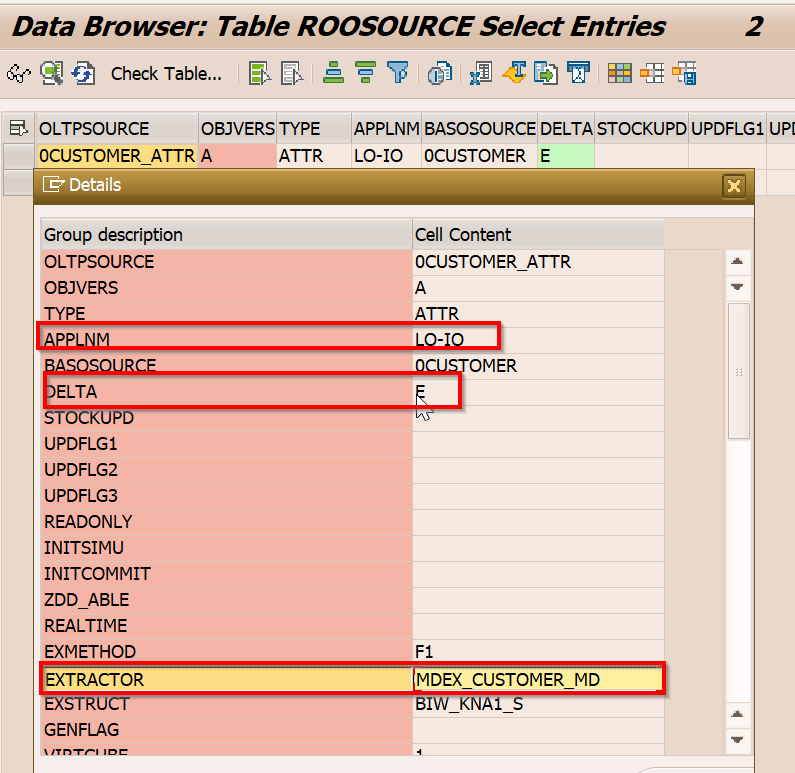Open the Details magnifier icon in toolbar
795x773 pixels.
52,73
